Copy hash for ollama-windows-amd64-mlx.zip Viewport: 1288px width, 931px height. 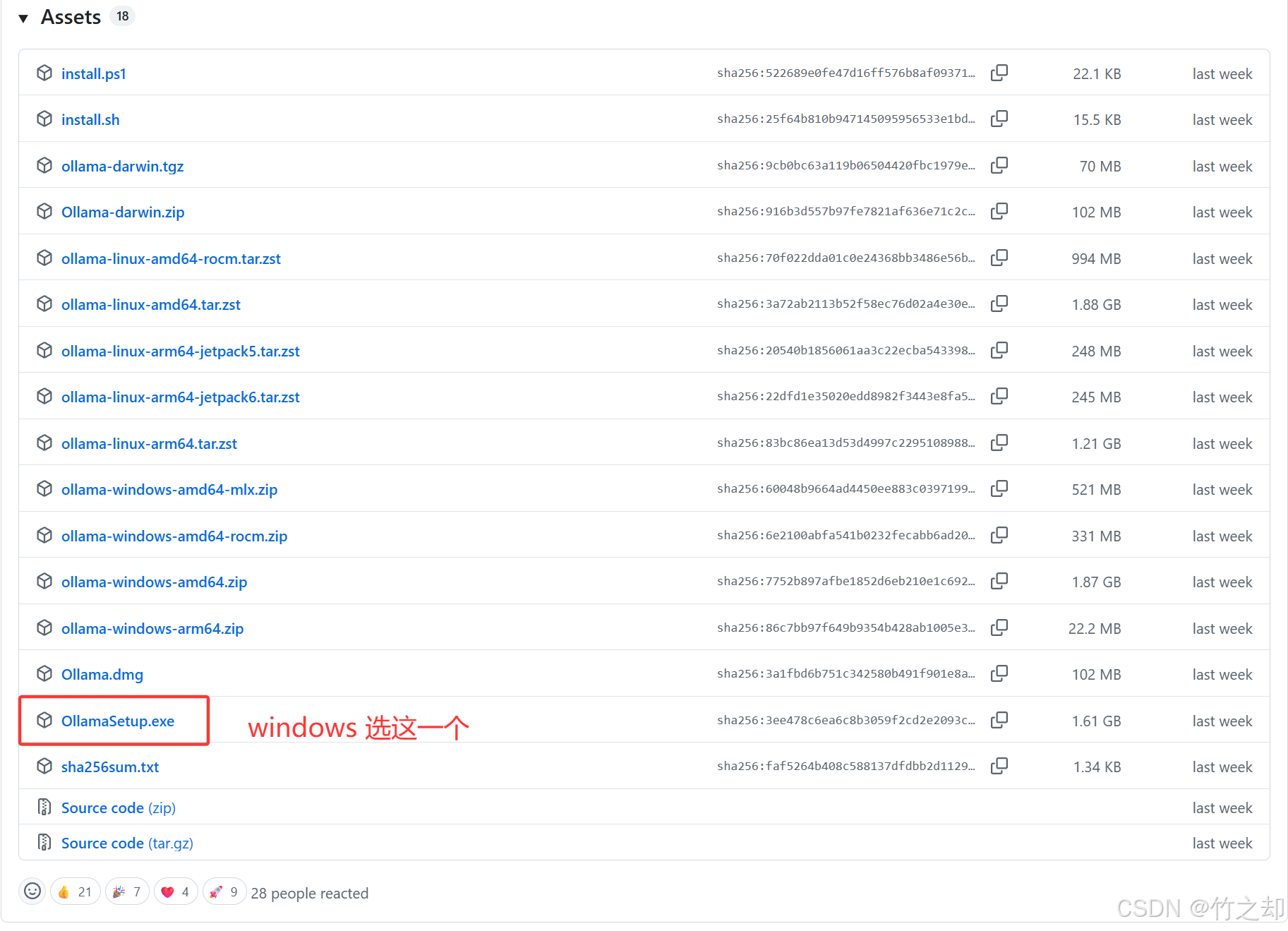click(x=999, y=488)
